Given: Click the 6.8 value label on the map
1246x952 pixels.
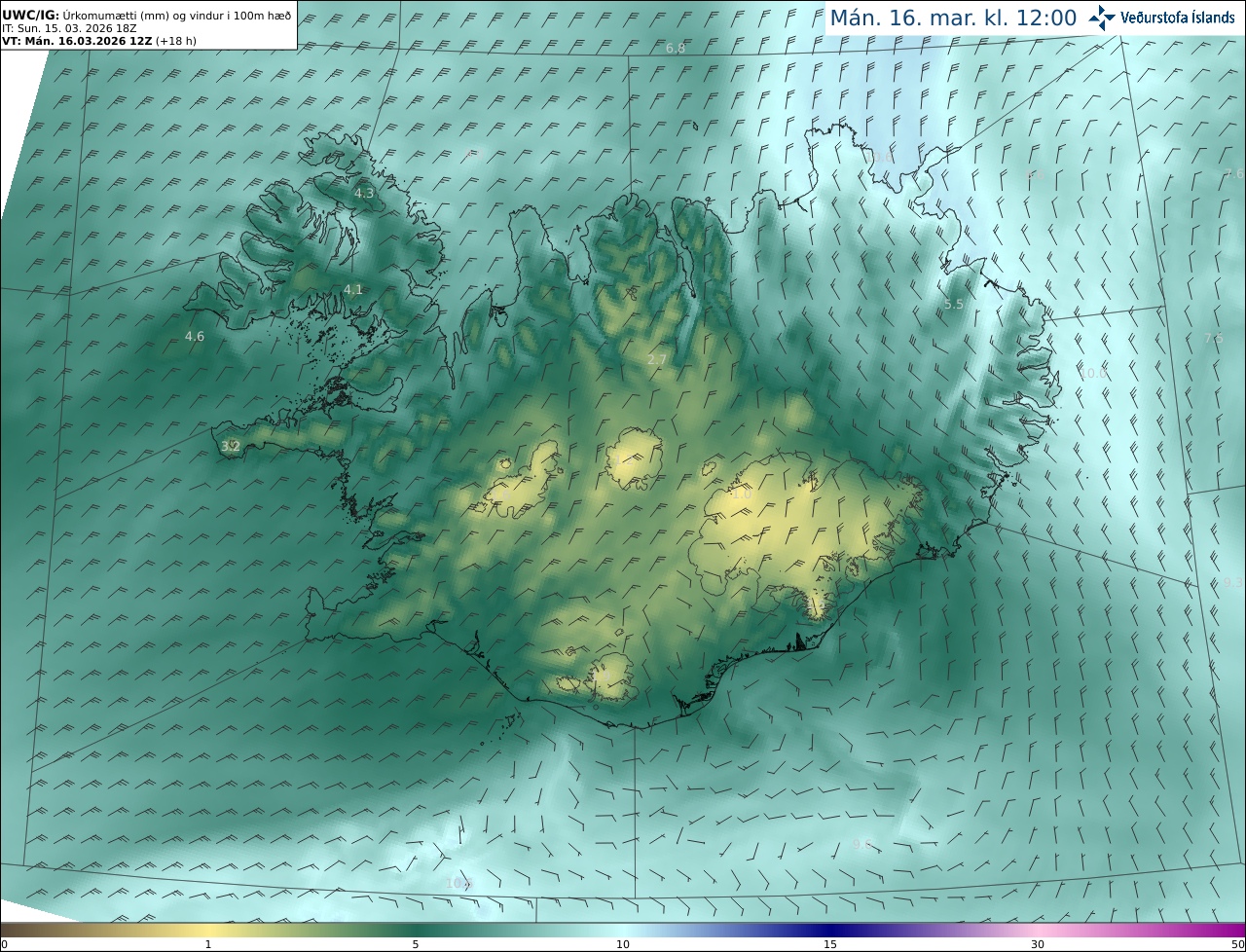Looking at the screenshot, I should pos(676,49).
